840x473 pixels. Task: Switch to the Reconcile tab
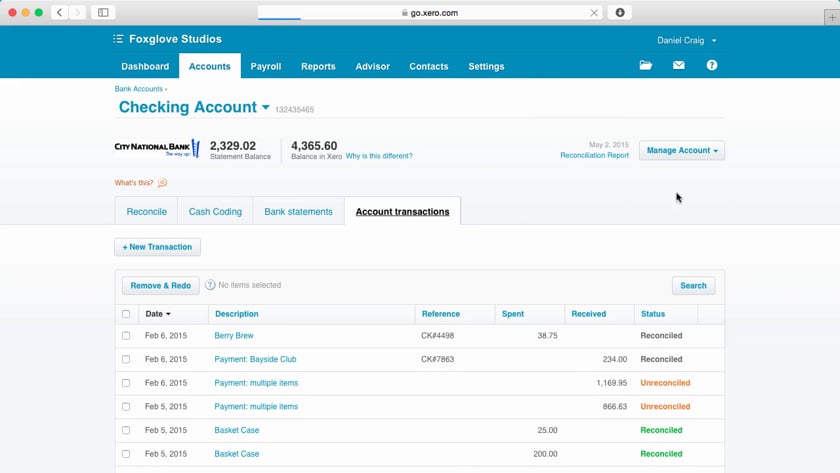146,212
